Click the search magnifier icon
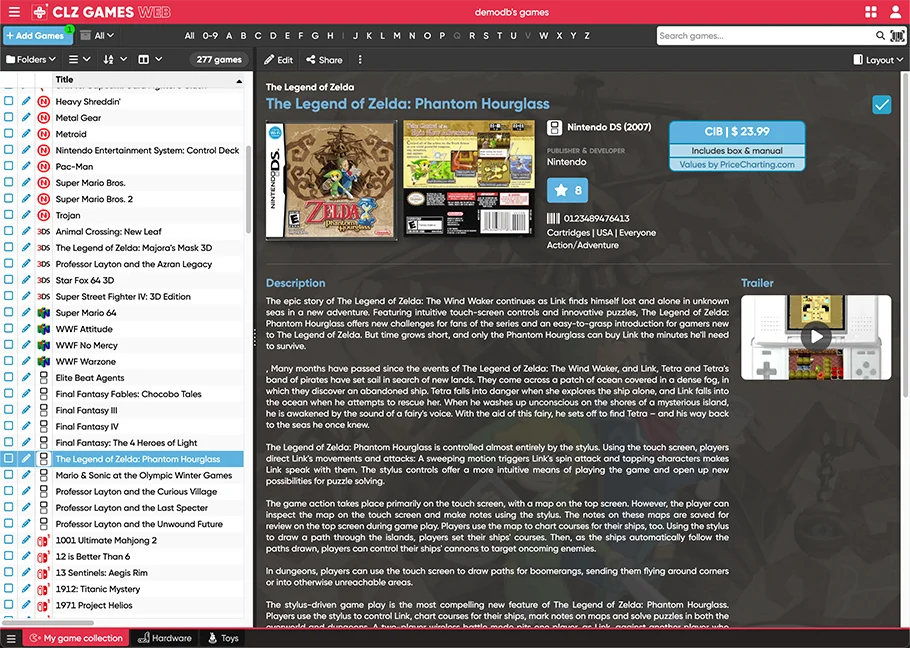Screen dimensions: 910x648 (x=880, y=36)
